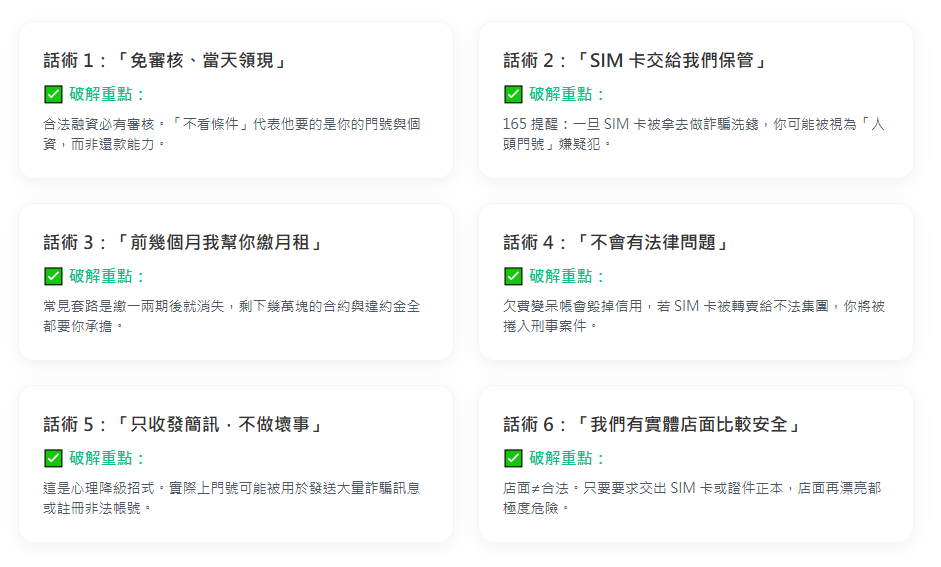Image resolution: width=941 pixels, height=567 pixels.
Task: Click the heading 話術 4：「不會有法律問題」
Action: [617, 243]
